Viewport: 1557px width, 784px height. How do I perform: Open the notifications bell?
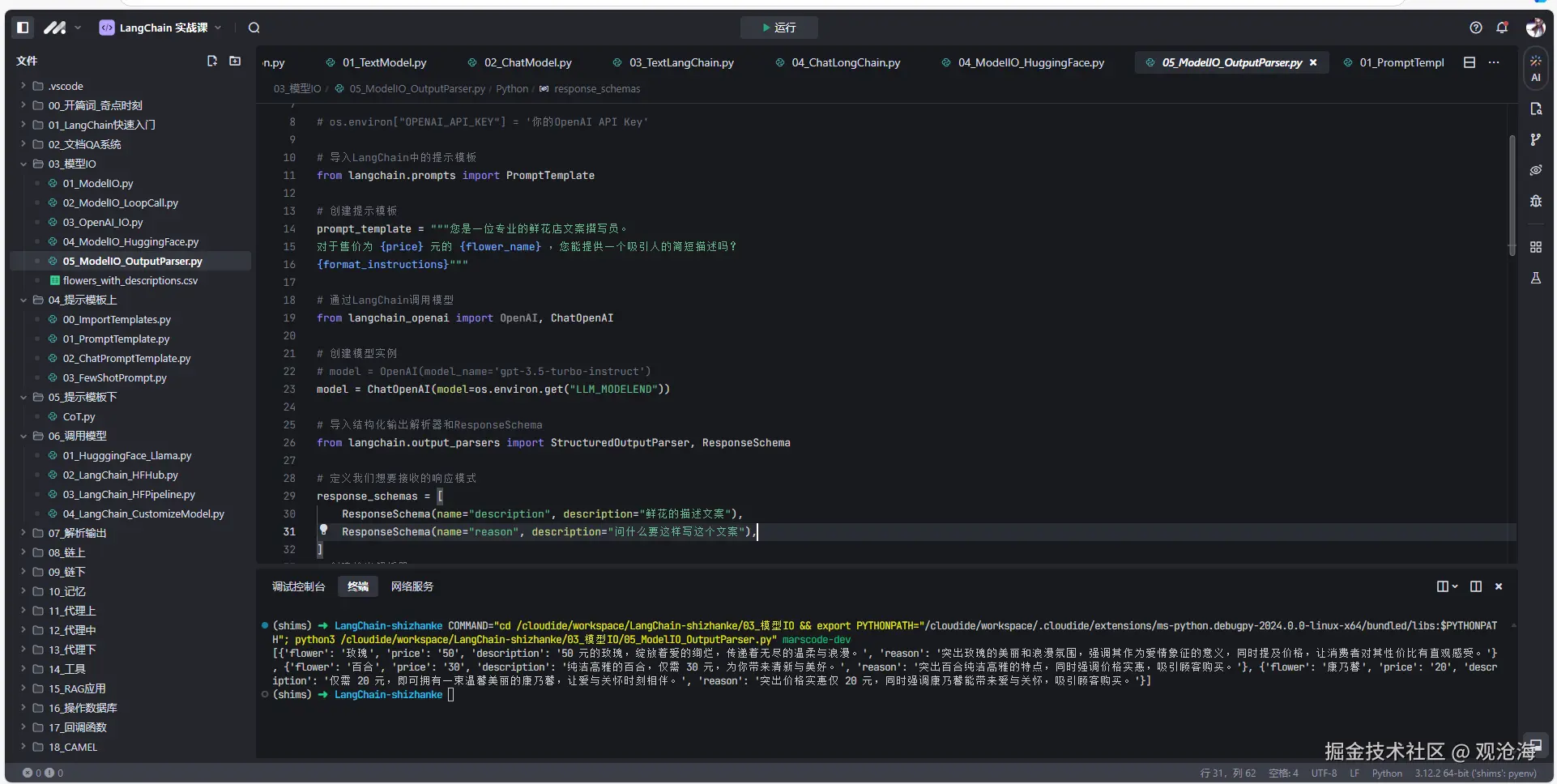[x=1502, y=28]
